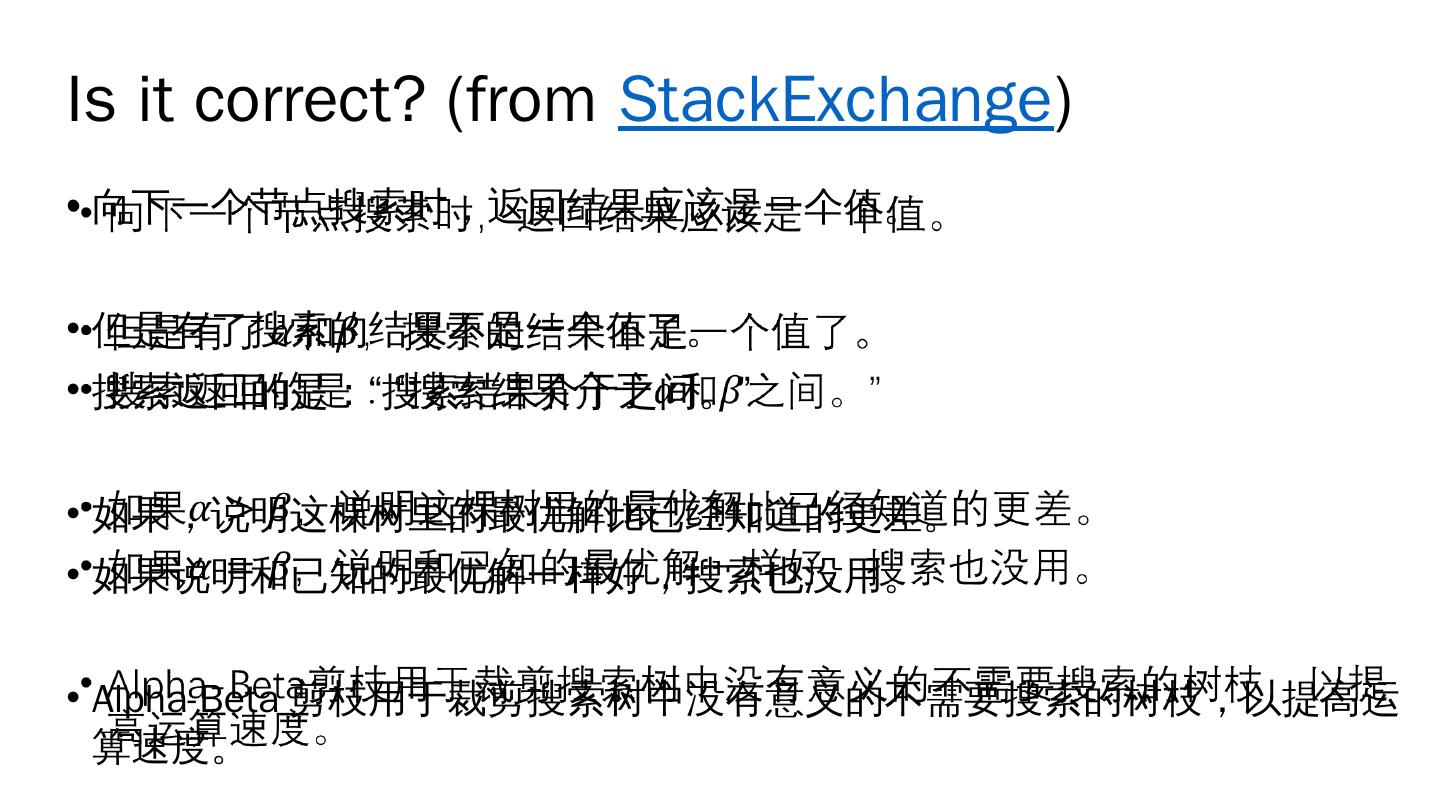Open the StackExchange hyperlink in the title

pyautogui.click(x=835, y=100)
